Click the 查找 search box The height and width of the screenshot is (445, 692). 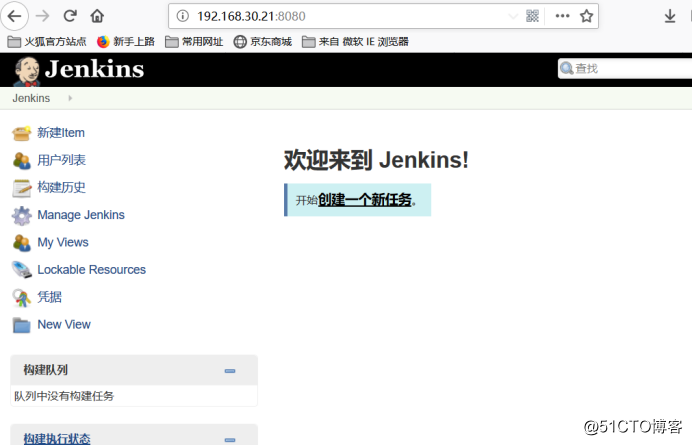pyautogui.click(x=625, y=68)
